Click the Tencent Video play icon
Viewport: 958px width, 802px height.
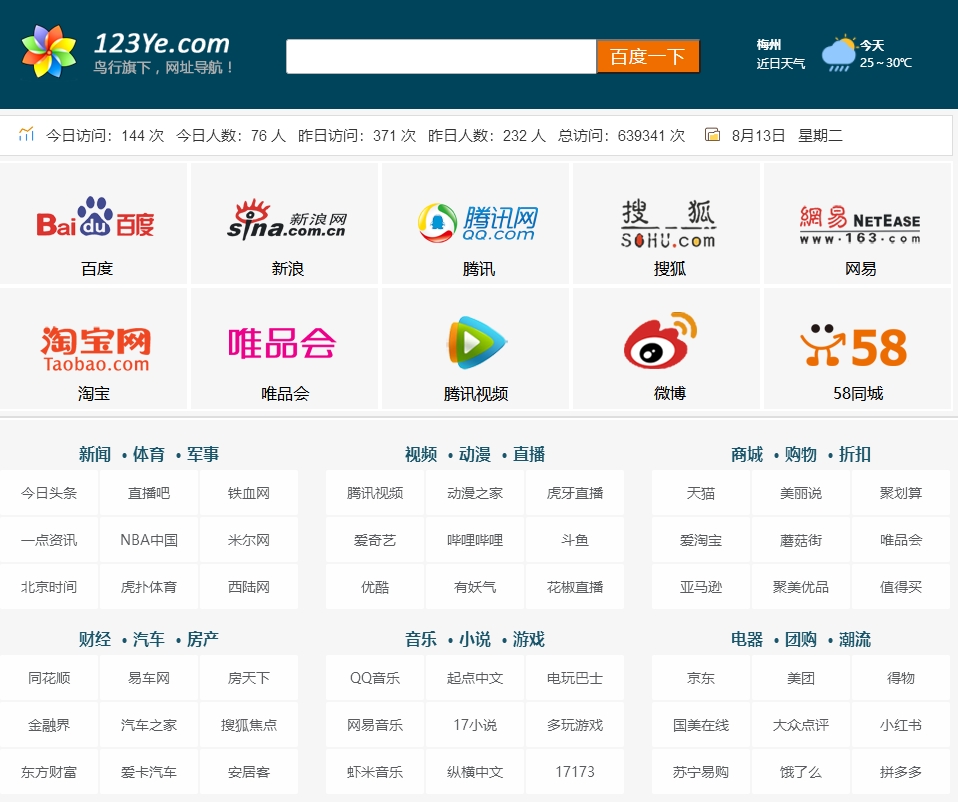point(477,344)
